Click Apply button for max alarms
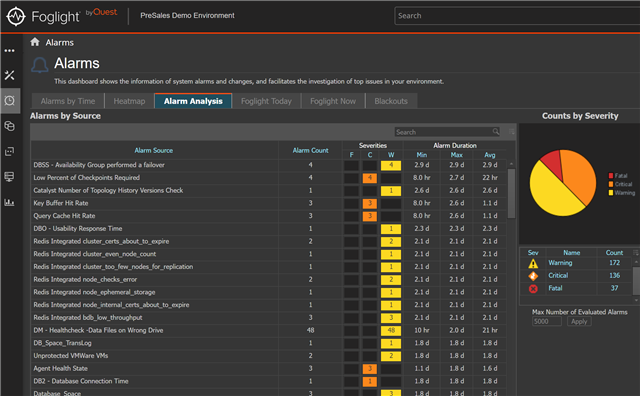Screen dimensions: 640x396 click(579, 322)
